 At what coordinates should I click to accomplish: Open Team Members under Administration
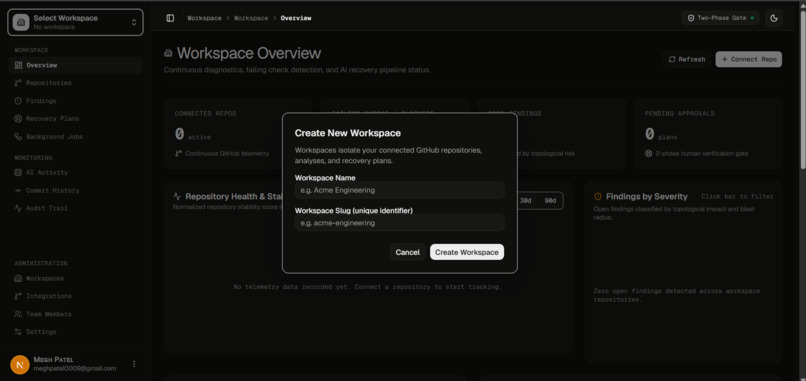(x=76, y=314)
